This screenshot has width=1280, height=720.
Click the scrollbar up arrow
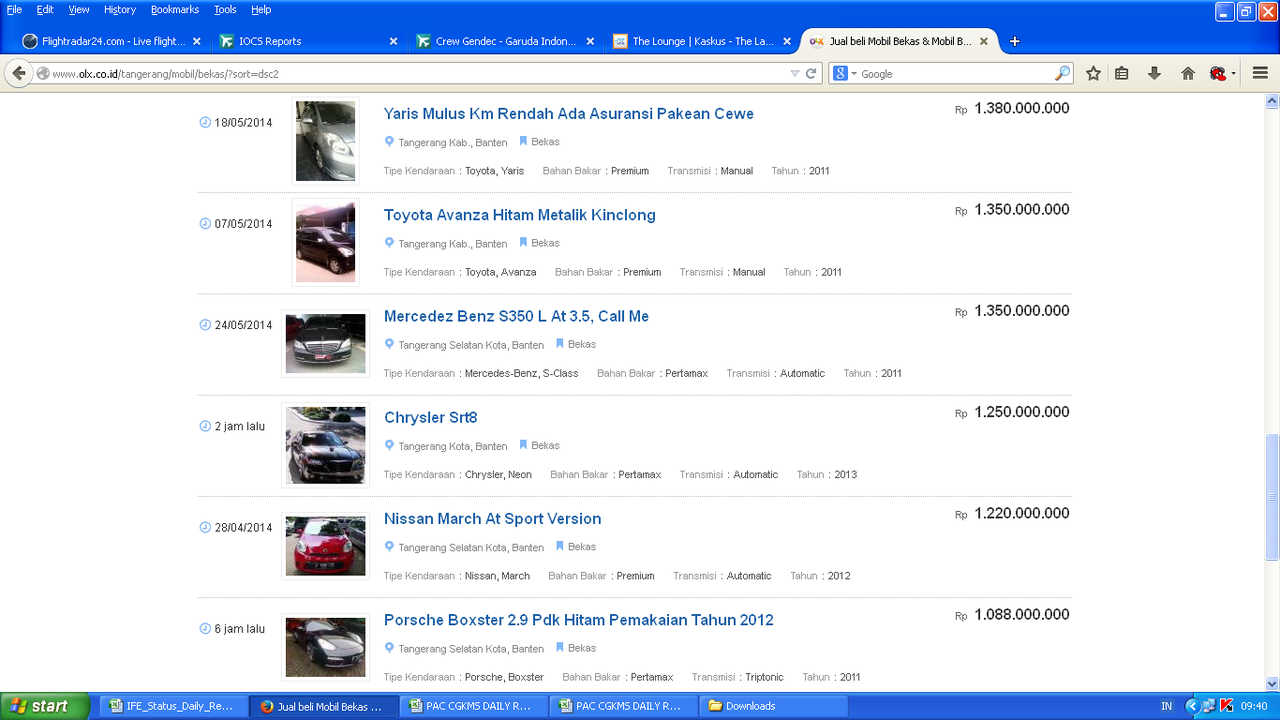1272,100
